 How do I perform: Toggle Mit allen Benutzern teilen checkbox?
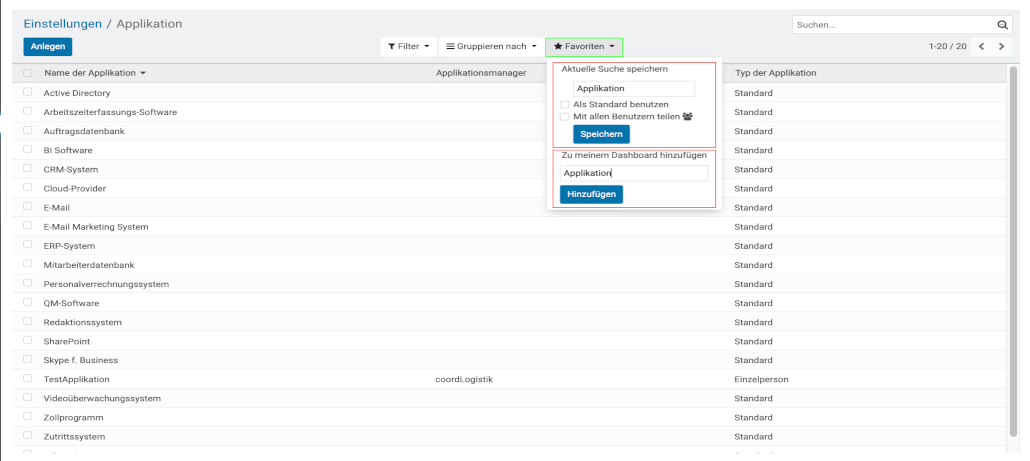565,117
